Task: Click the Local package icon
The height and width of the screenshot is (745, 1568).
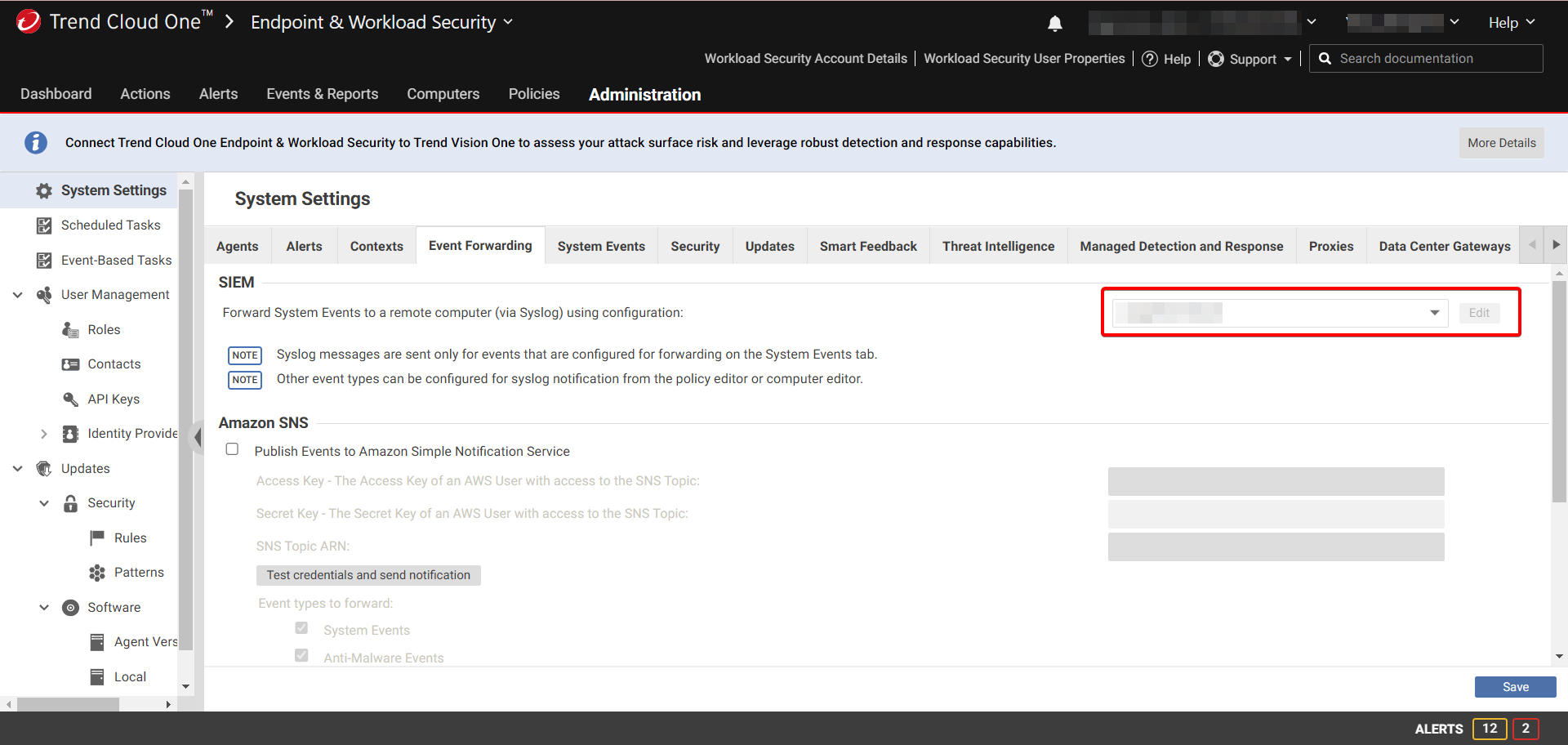Action: (x=97, y=677)
